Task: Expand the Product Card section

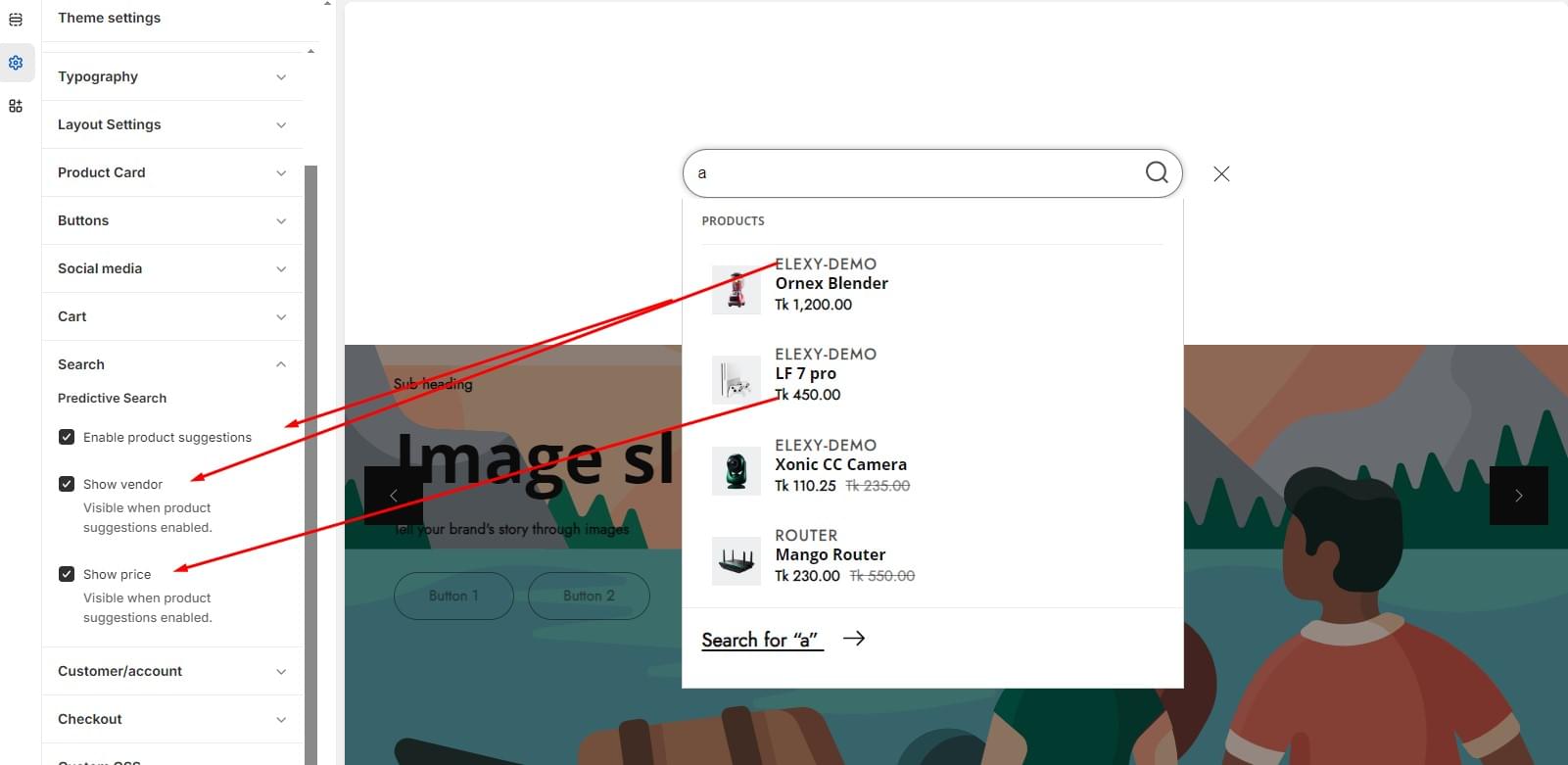Action: (x=172, y=172)
